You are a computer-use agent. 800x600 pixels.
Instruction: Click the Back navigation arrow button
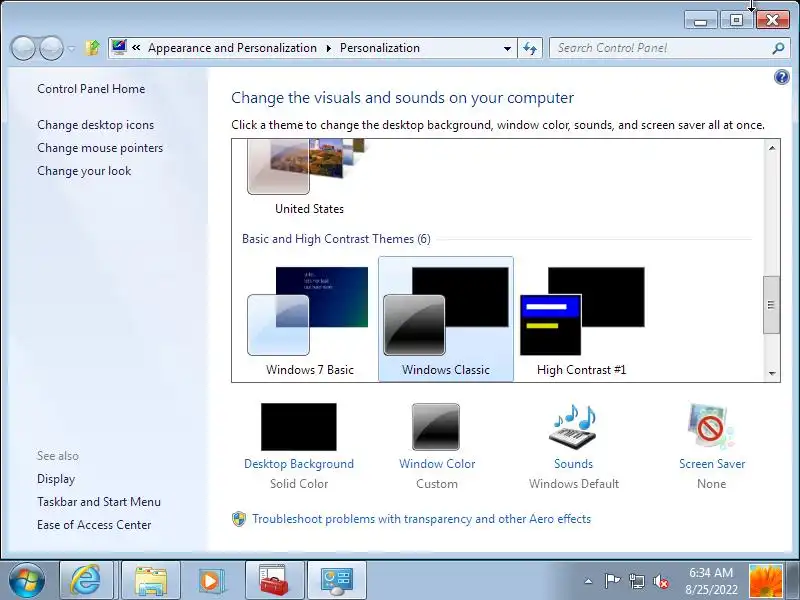(23, 48)
